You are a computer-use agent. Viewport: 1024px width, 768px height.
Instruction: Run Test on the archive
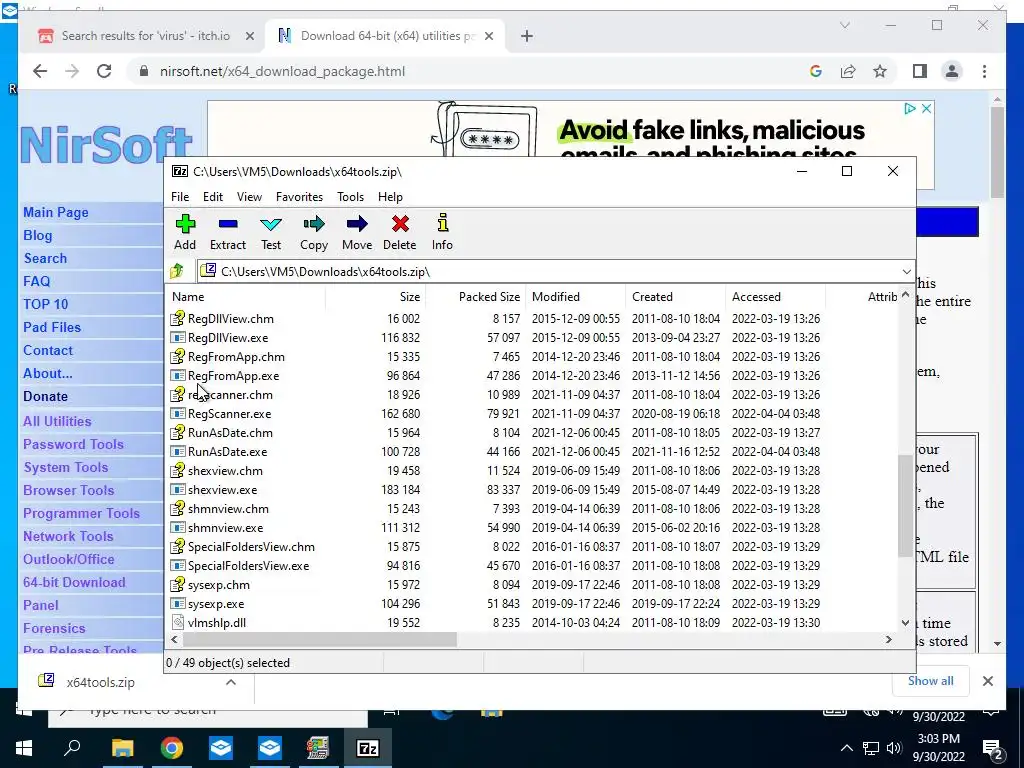pyautogui.click(x=271, y=232)
